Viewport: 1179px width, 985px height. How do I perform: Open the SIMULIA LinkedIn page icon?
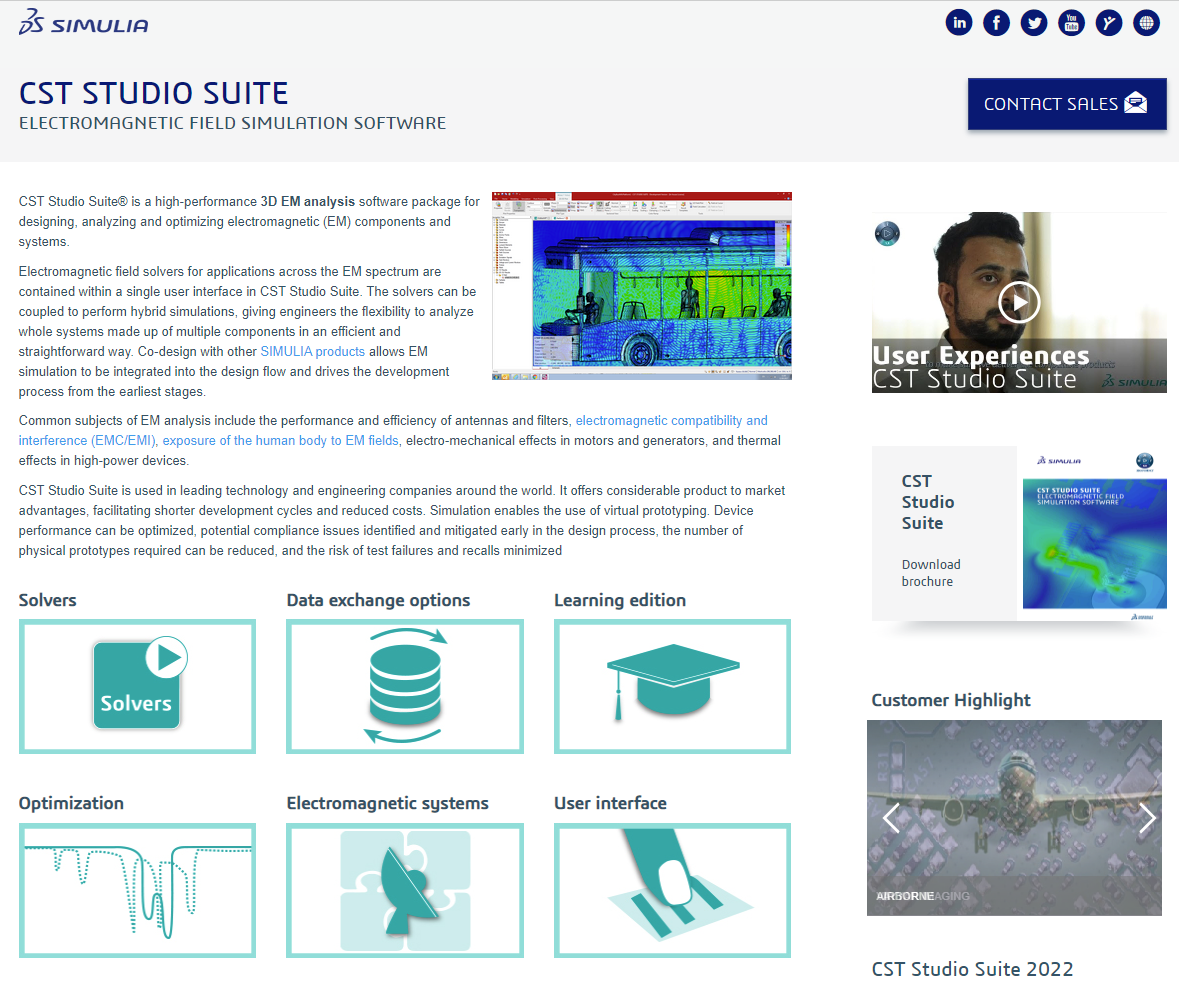point(959,23)
